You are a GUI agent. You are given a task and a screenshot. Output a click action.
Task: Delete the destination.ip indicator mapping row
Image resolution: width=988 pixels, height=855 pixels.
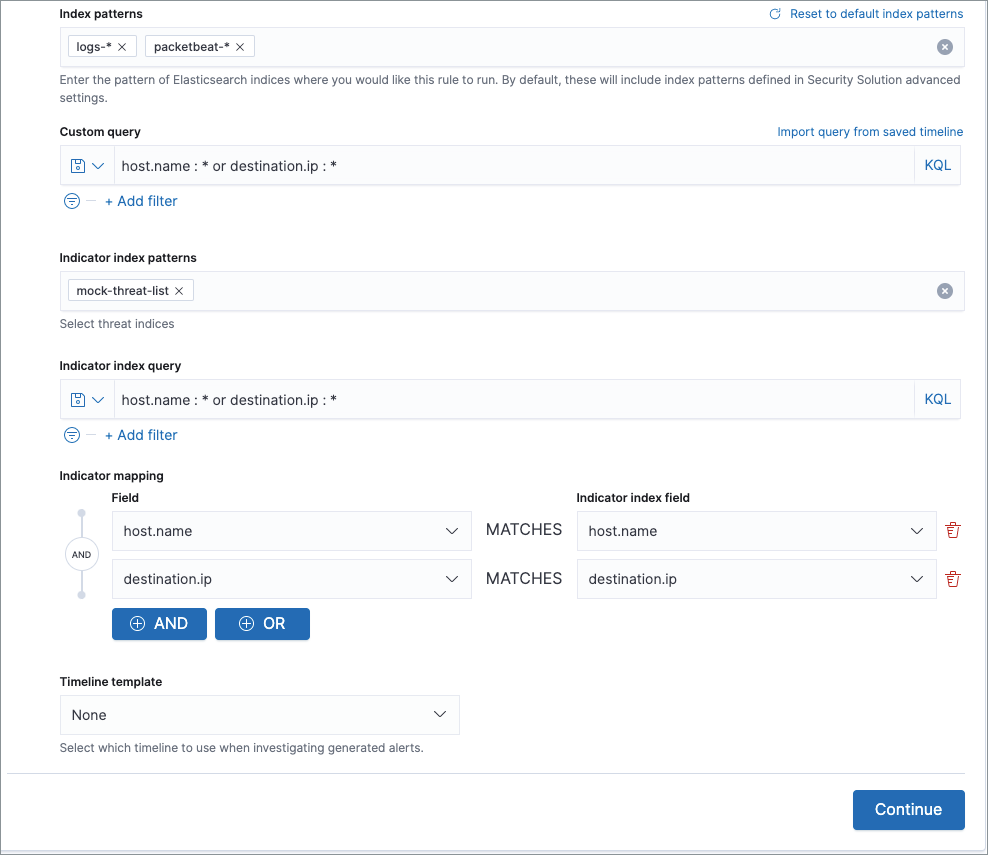tap(952, 579)
